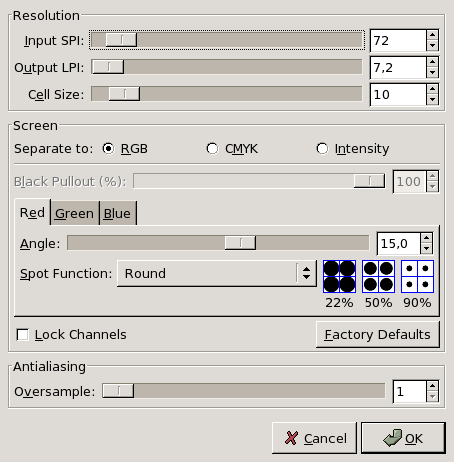Click the Factory Defaults button
Image resolution: width=454 pixels, height=462 pixels.
(x=378, y=335)
